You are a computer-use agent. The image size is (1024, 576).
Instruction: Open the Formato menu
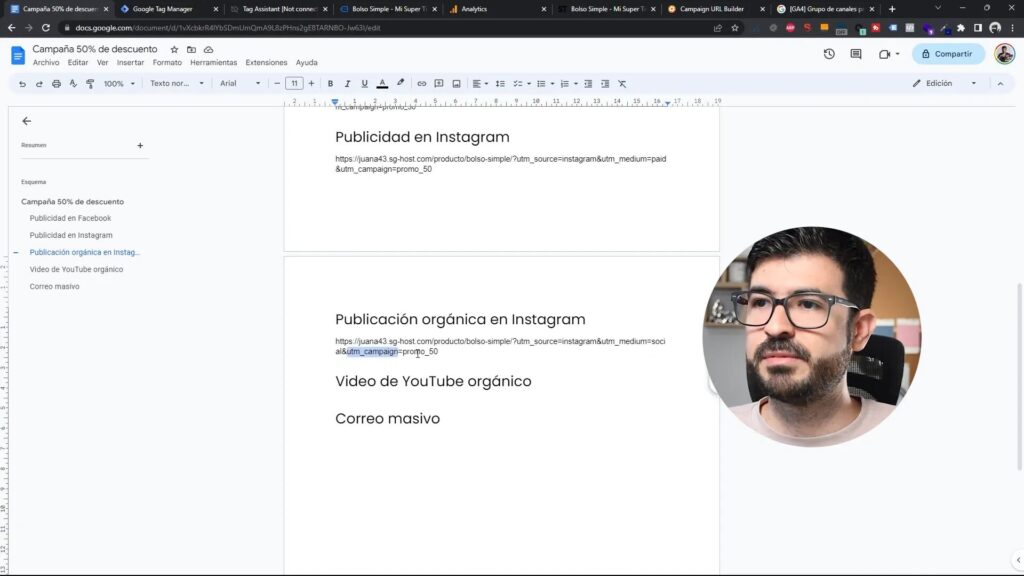[167, 63]
